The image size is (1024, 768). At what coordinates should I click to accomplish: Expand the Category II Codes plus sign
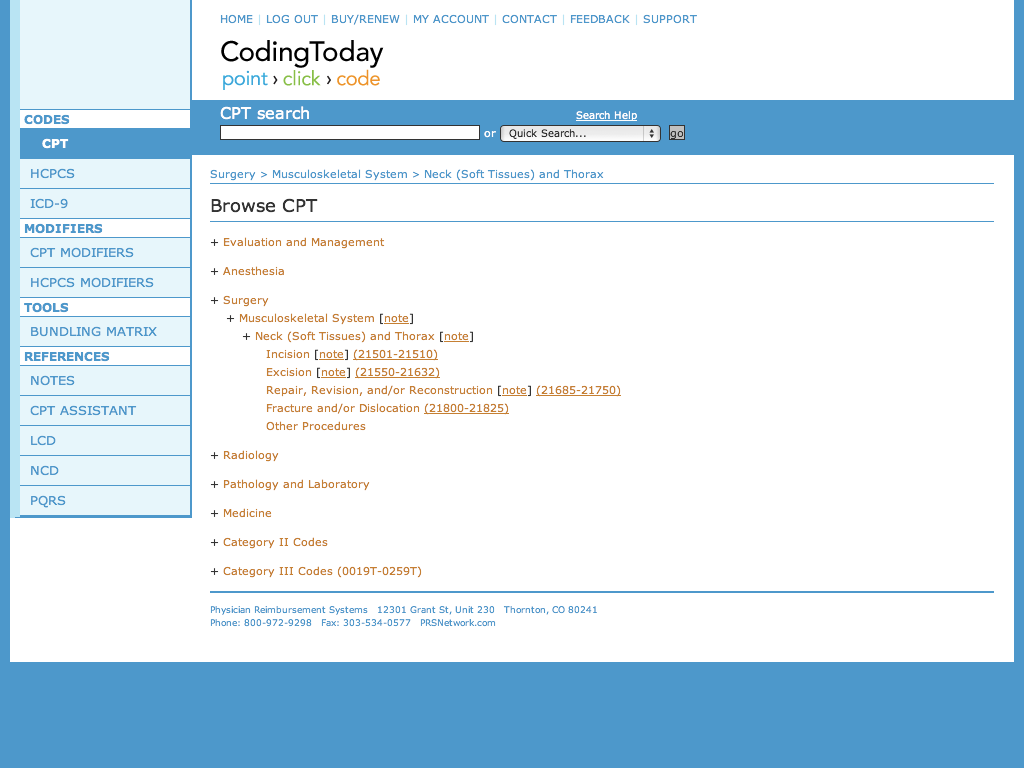(214, 543)
